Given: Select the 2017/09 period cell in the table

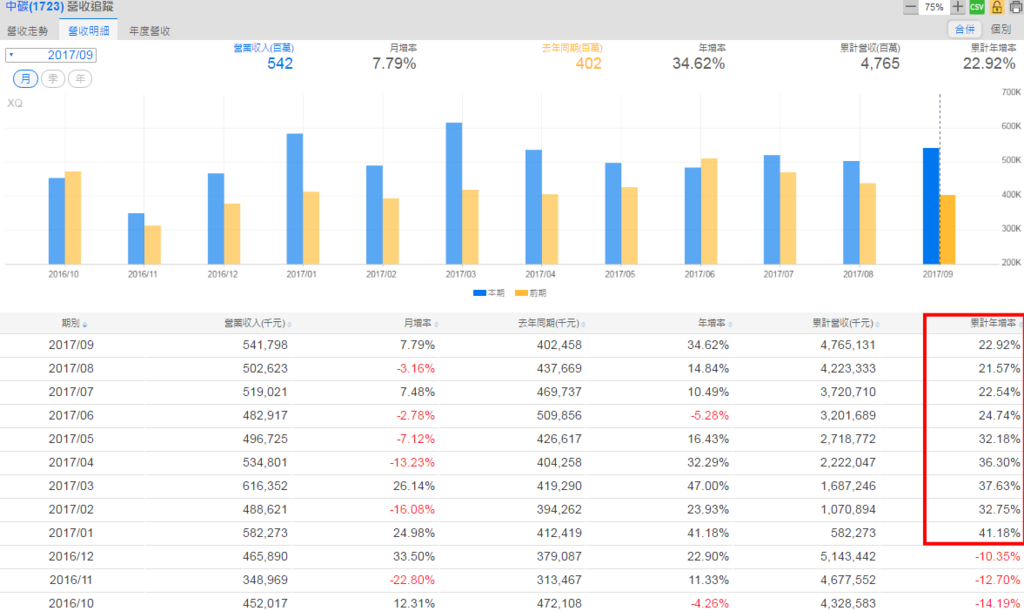Looking at the screenshot, I should click(x=71, y=345).
